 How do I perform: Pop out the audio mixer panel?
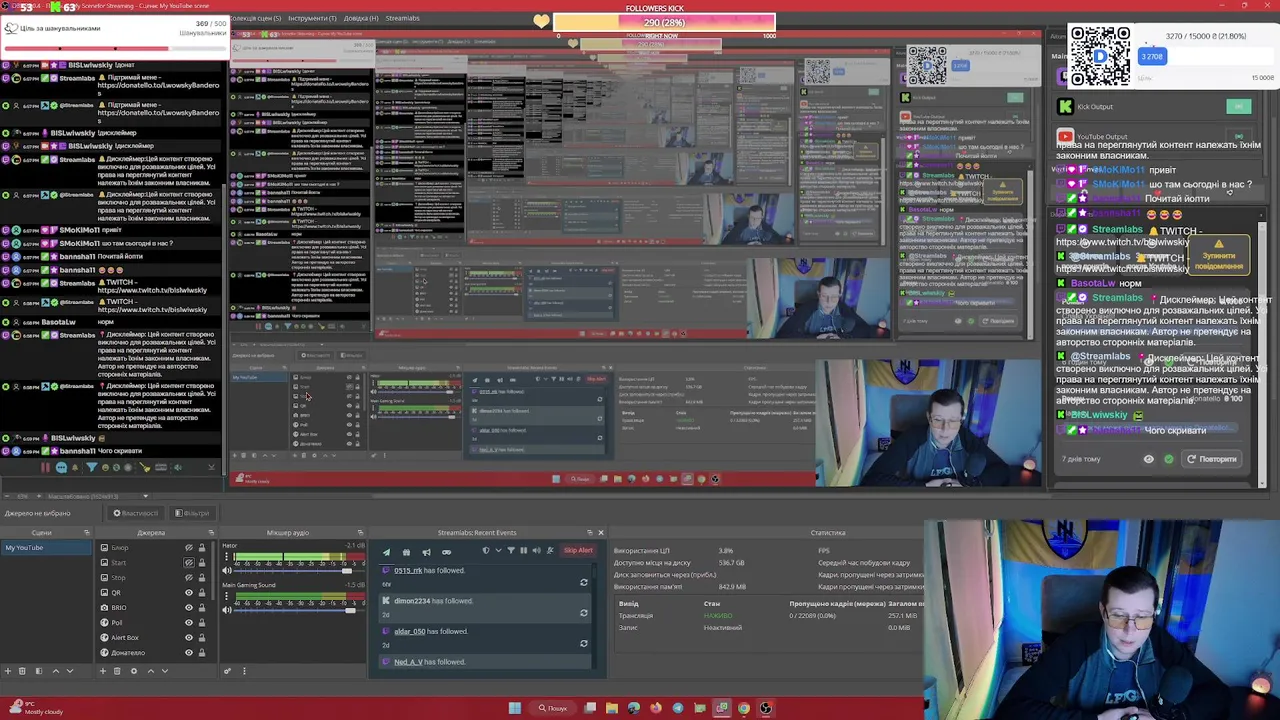point(360,533)
